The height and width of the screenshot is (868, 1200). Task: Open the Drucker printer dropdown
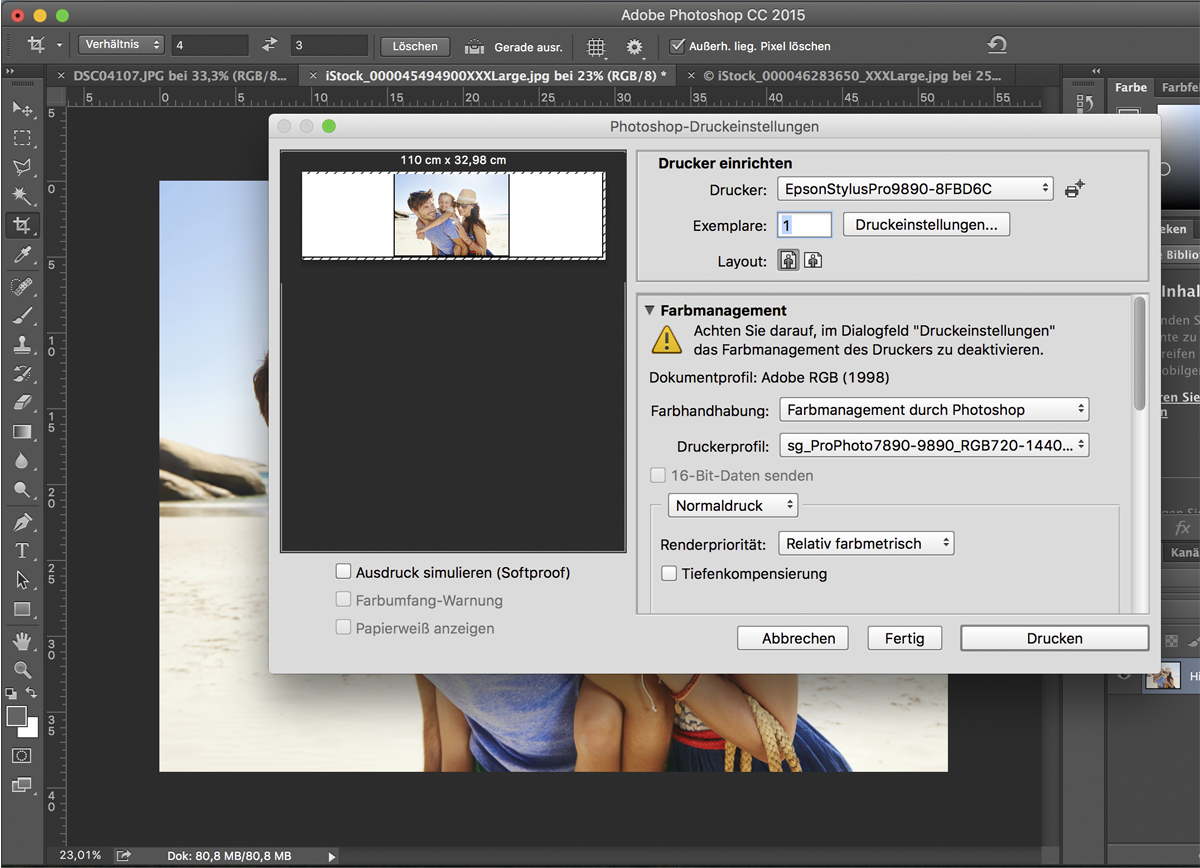915,188
